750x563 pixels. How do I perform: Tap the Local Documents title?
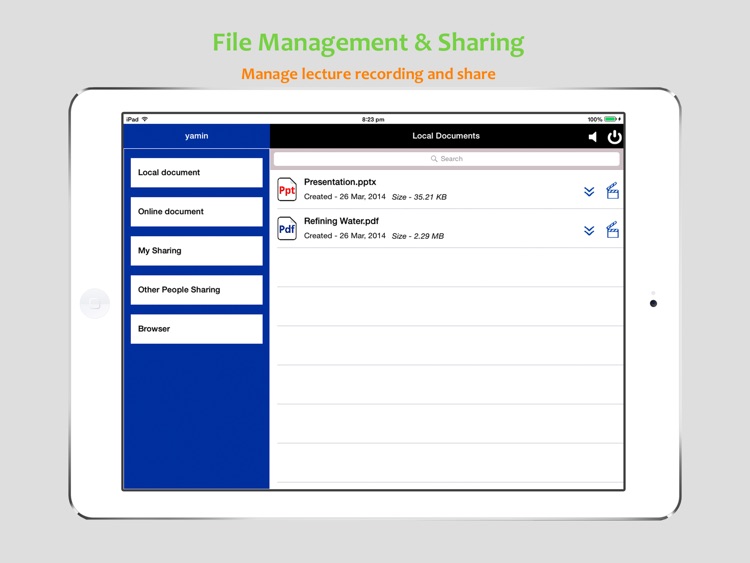coord(446,136)
